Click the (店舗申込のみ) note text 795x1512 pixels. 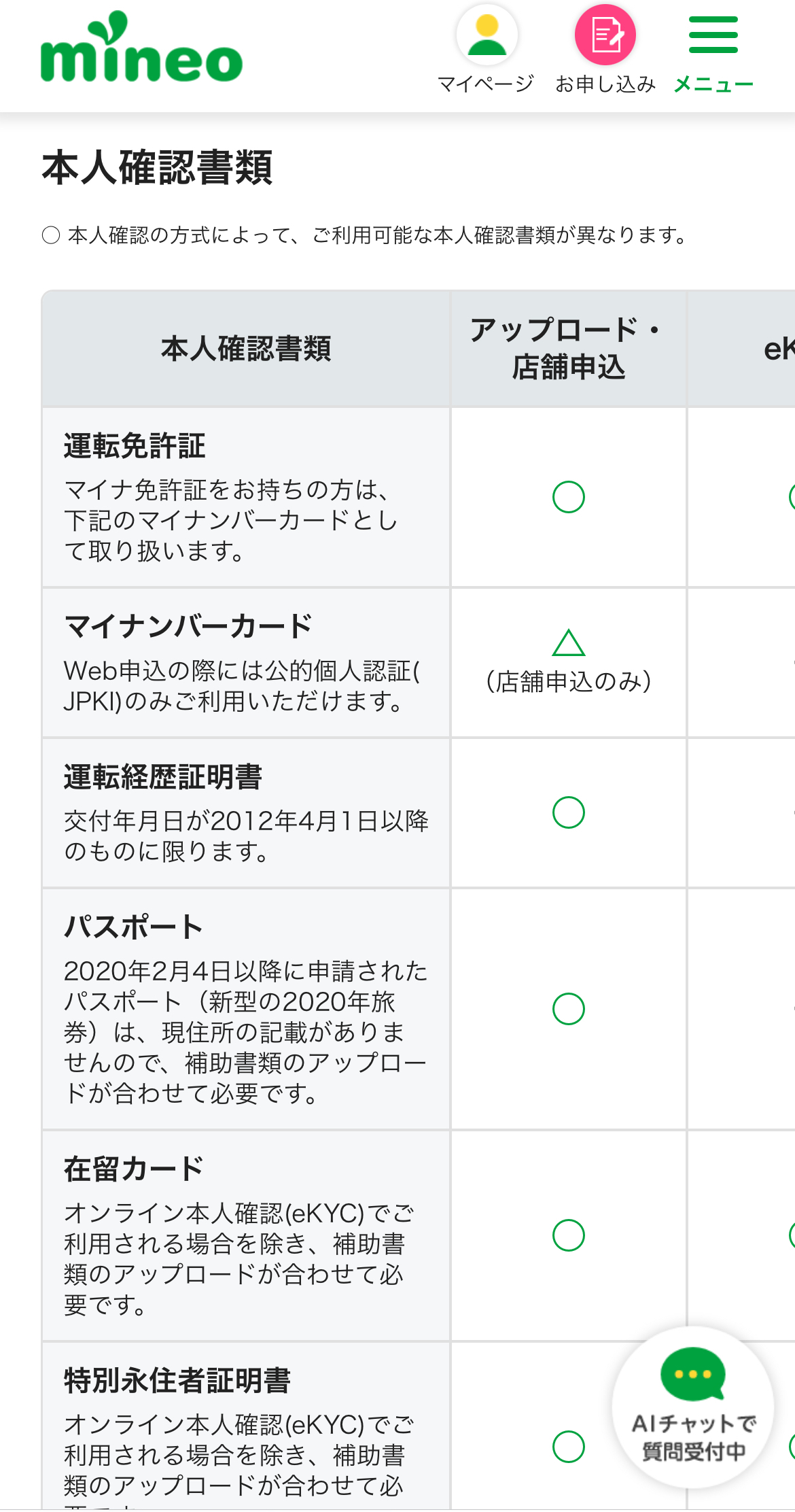tap(569, 681)
